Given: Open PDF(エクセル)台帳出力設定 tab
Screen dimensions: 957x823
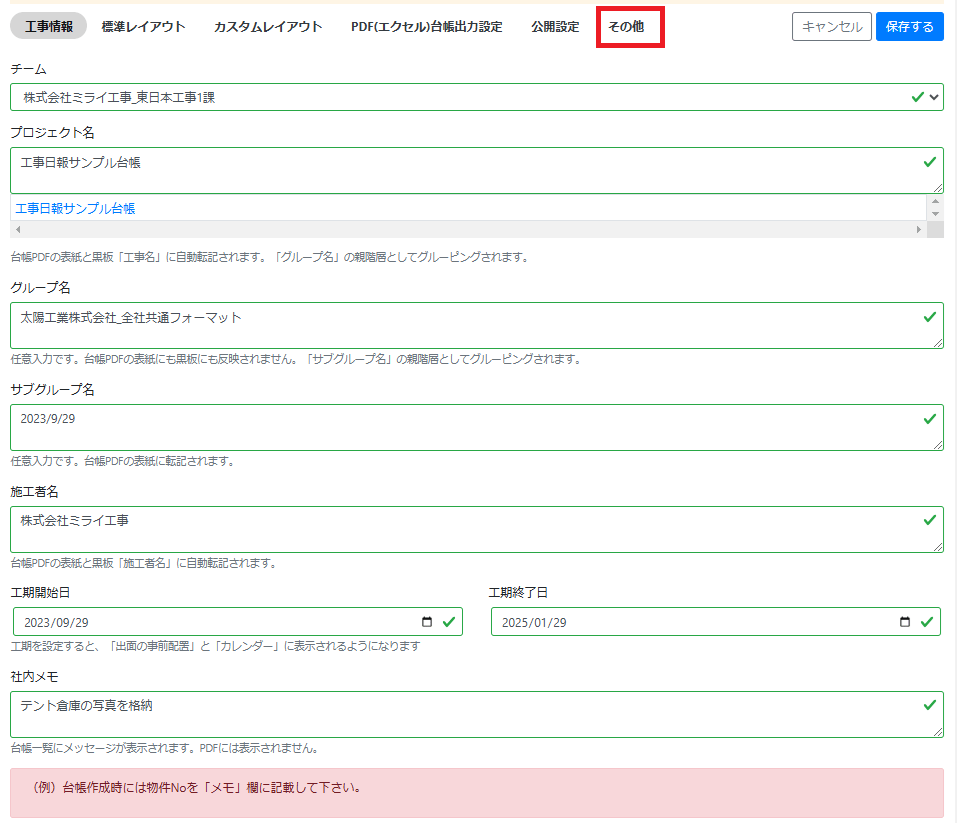Looking at the screenshot, I should pos(427,26).
